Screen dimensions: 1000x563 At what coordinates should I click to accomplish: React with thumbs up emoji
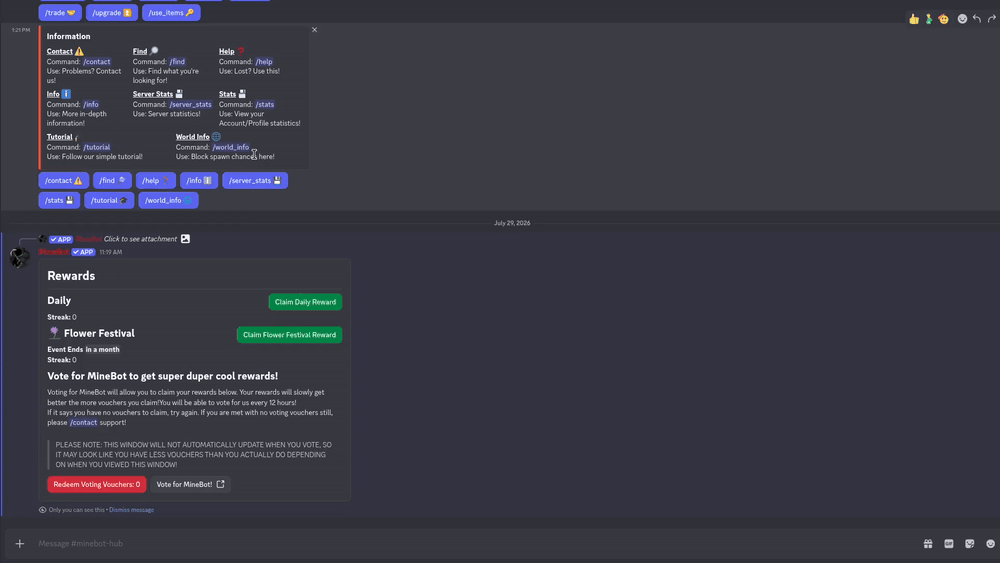coord(914,19)
